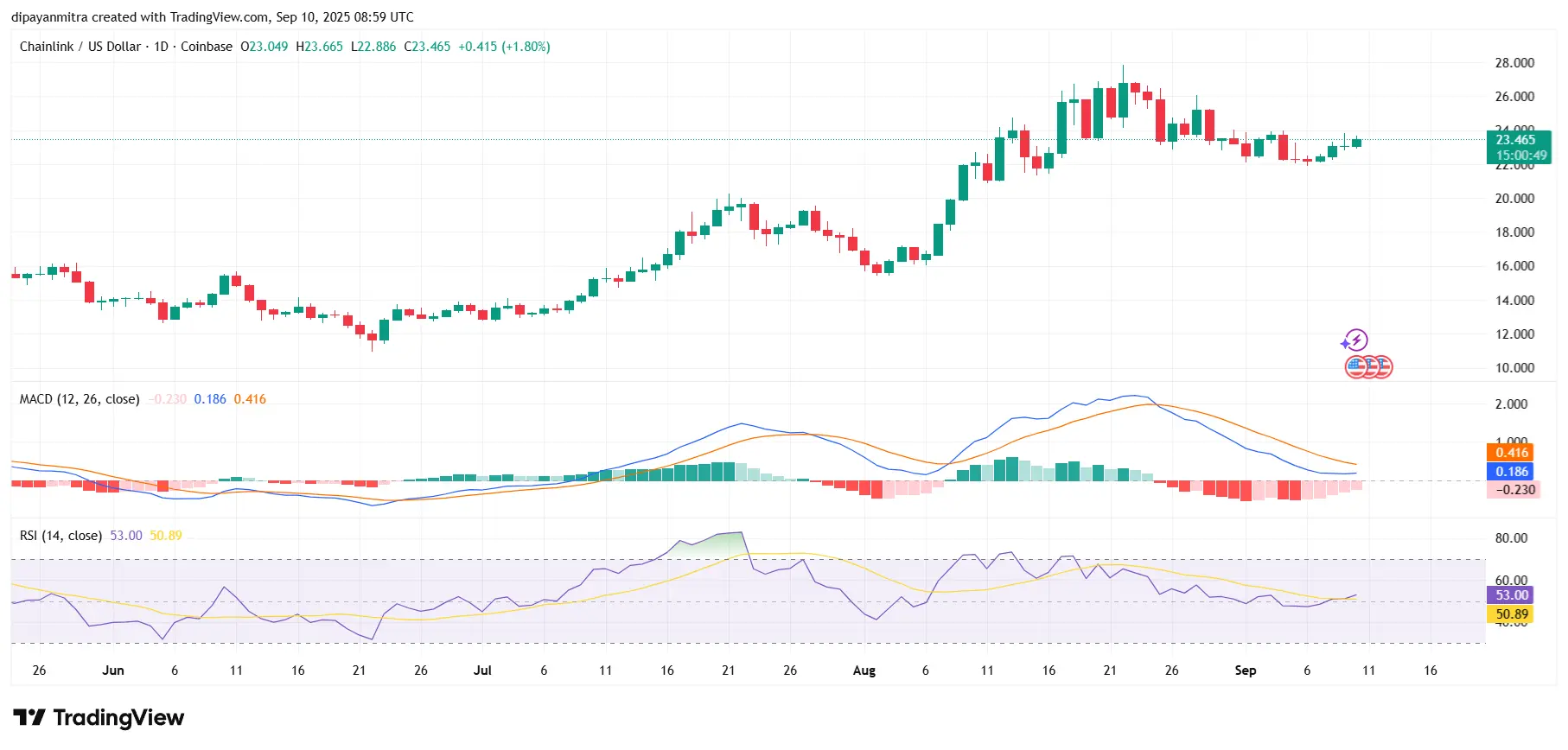Click the blue 0.186 MACD axis label

1512,472
